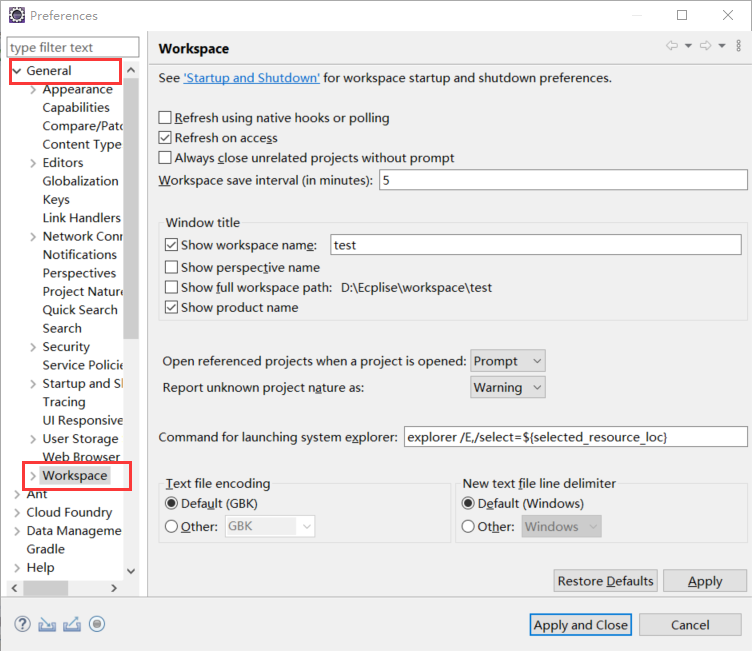Click Apply and Close button

point(580,625)
